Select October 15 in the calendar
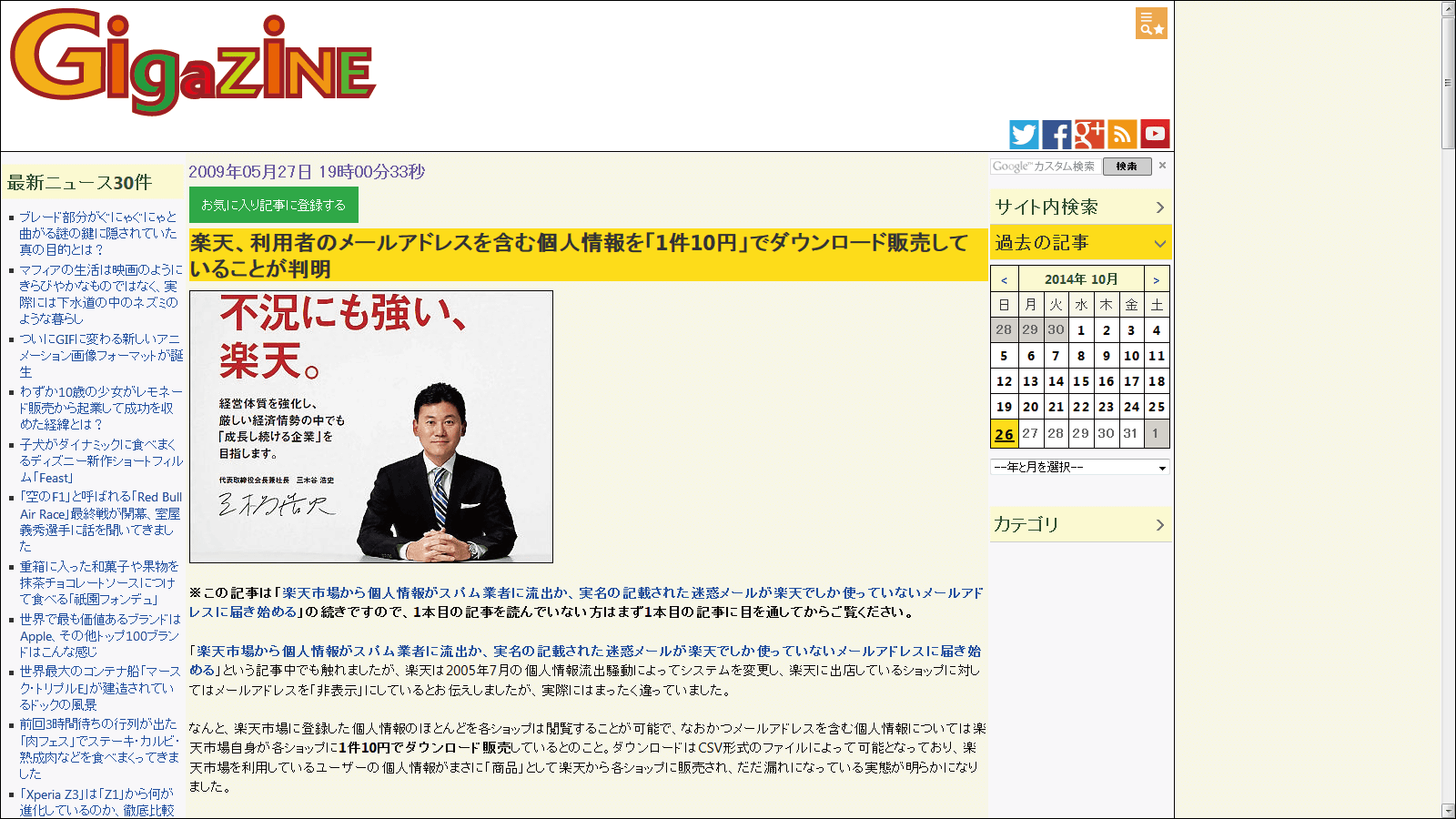This screenshot has width=1456, height=819. (x=1081, y=381)
